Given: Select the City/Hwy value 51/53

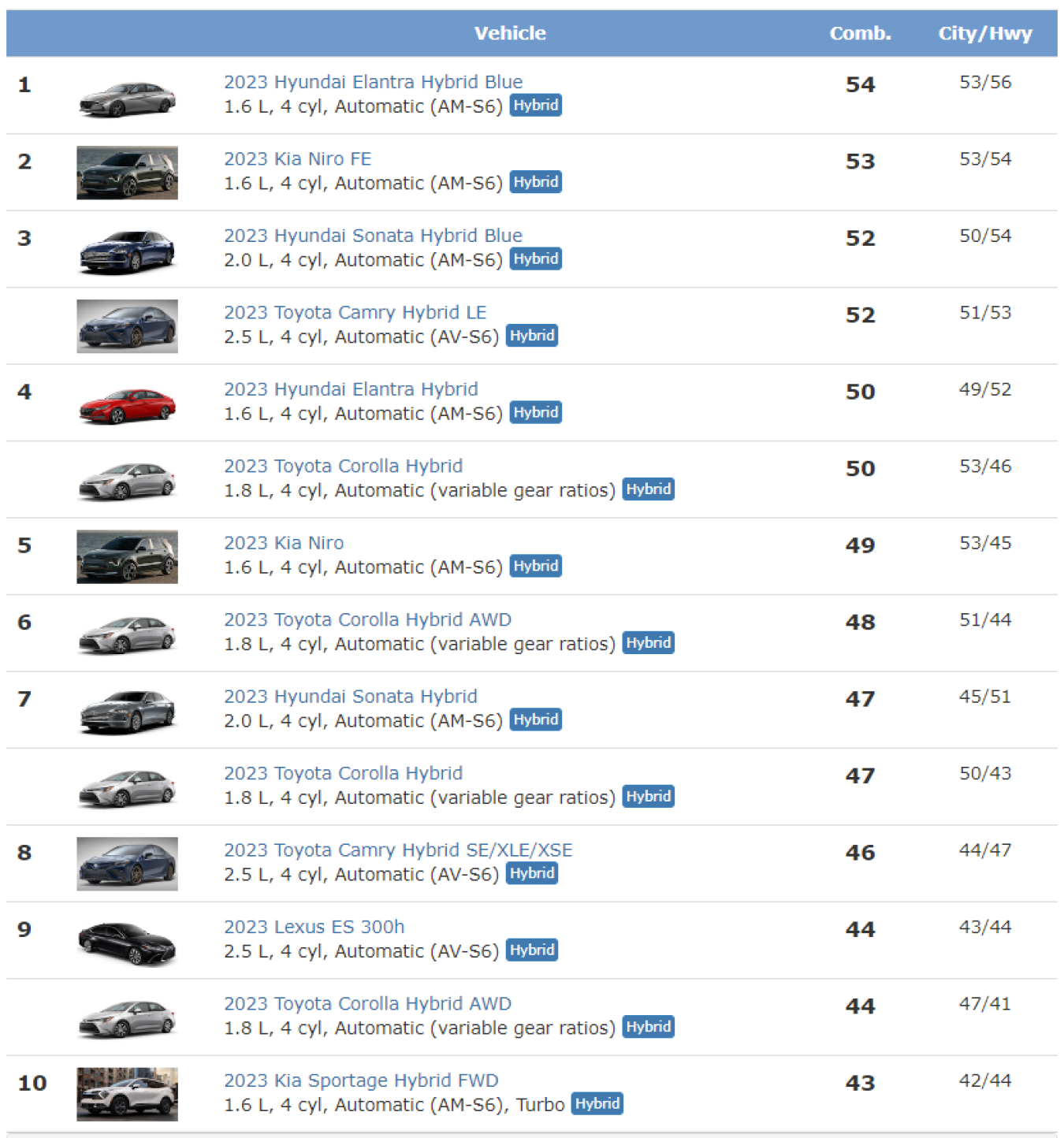Looking at the screenshot, I should pos(985,313).
